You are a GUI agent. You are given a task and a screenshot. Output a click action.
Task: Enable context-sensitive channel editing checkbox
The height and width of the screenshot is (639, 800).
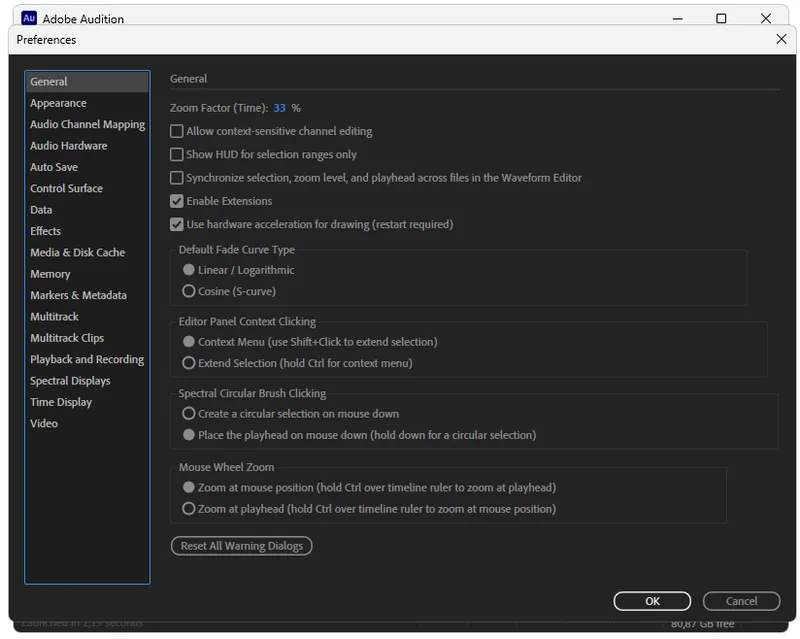(177, 132)
